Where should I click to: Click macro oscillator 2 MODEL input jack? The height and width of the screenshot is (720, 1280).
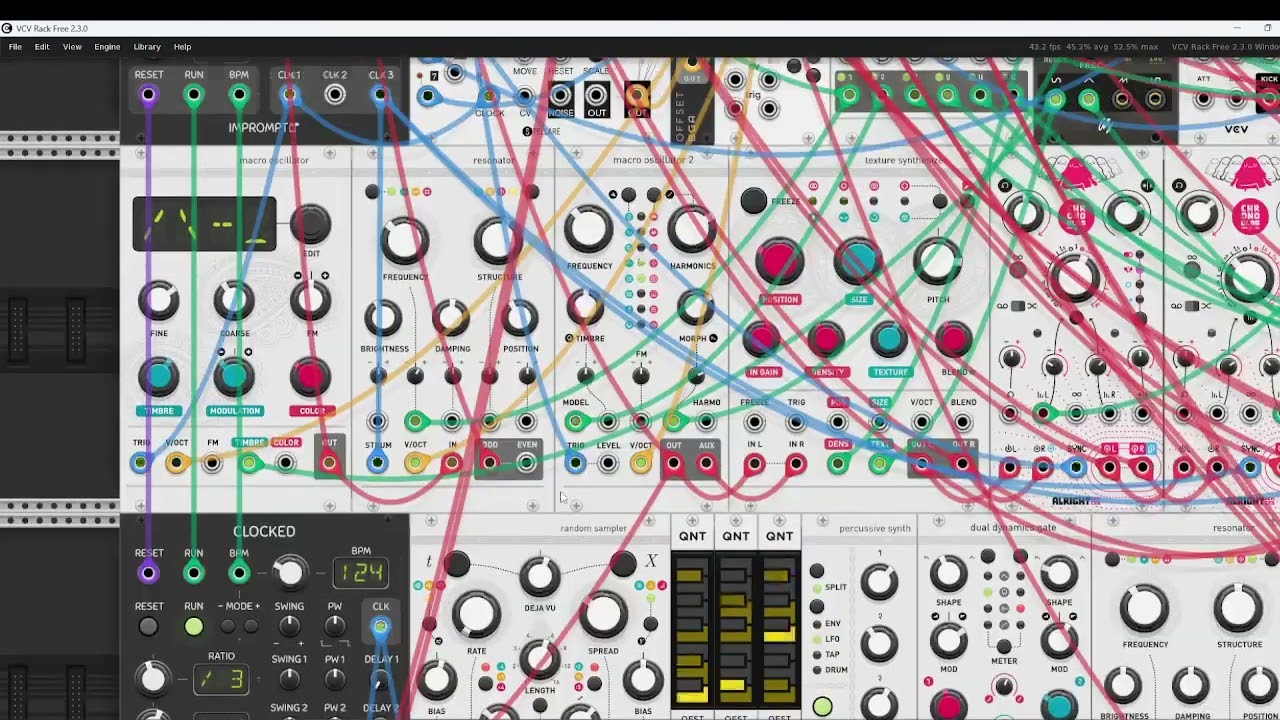[575, 422]
